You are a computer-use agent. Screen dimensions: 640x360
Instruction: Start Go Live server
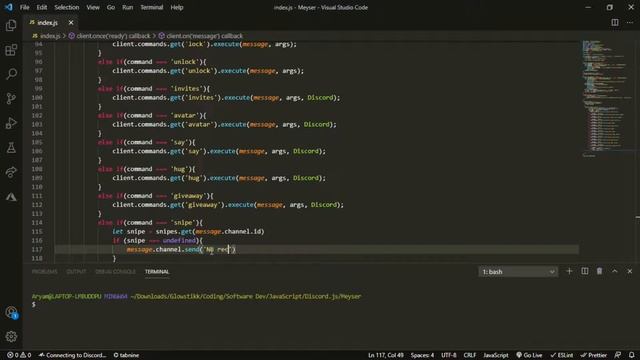[529, 355]
